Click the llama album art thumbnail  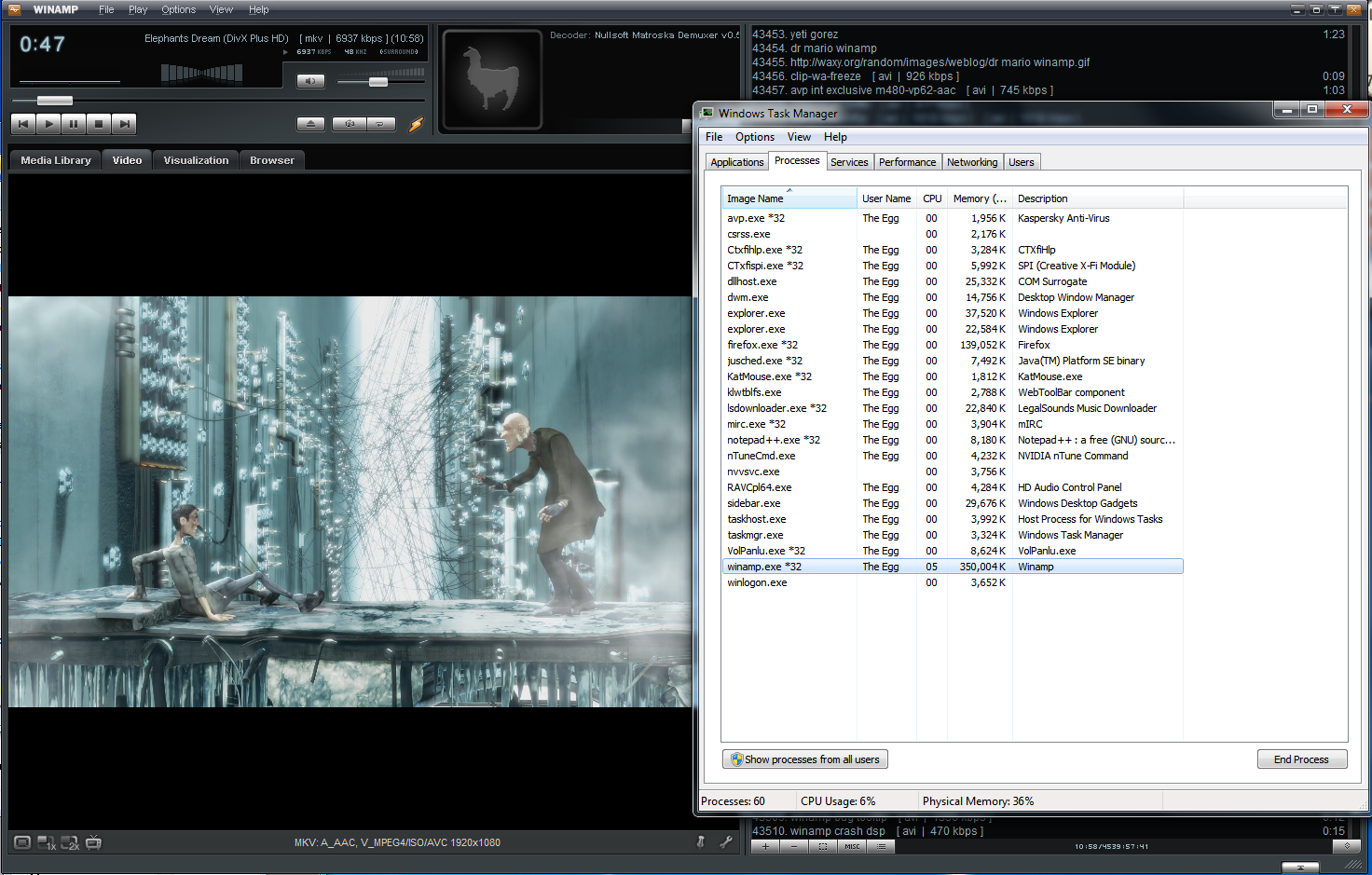(x=492, y=79)
